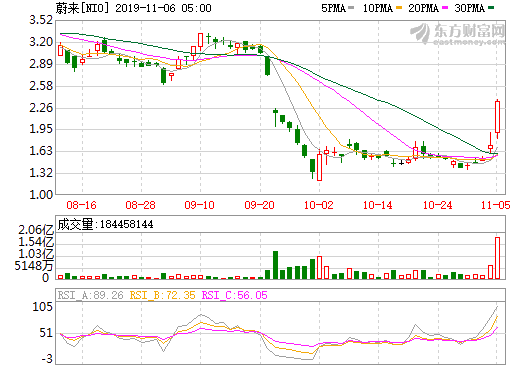
Task: Click the 105 RSI axis label
Action: click(42, 307)
